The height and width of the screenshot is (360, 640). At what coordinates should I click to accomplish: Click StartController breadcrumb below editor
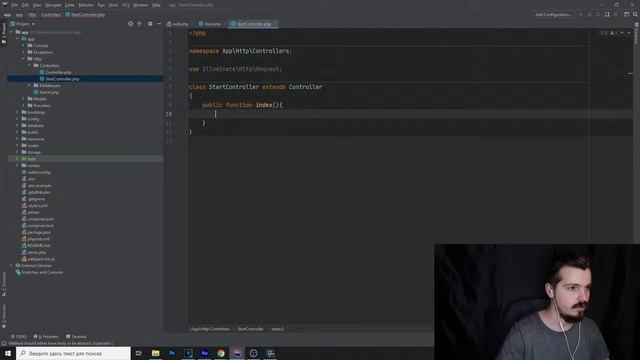(x=250, y=329)
